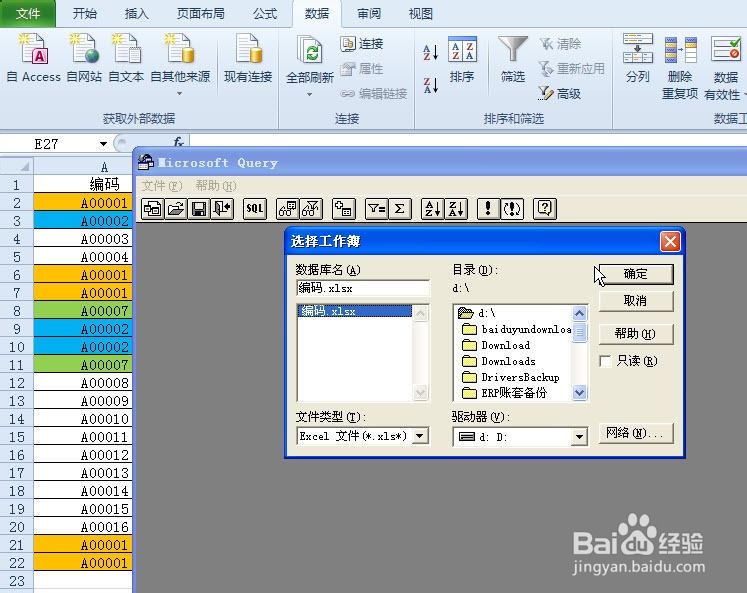Click Query sort ascending icon
This screenshot has width=747, height=593.
433,209
